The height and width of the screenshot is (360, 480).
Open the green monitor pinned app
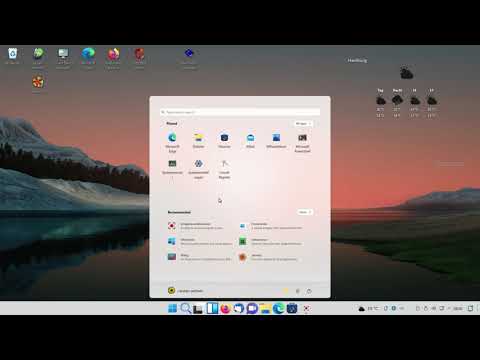pos(172,167)
